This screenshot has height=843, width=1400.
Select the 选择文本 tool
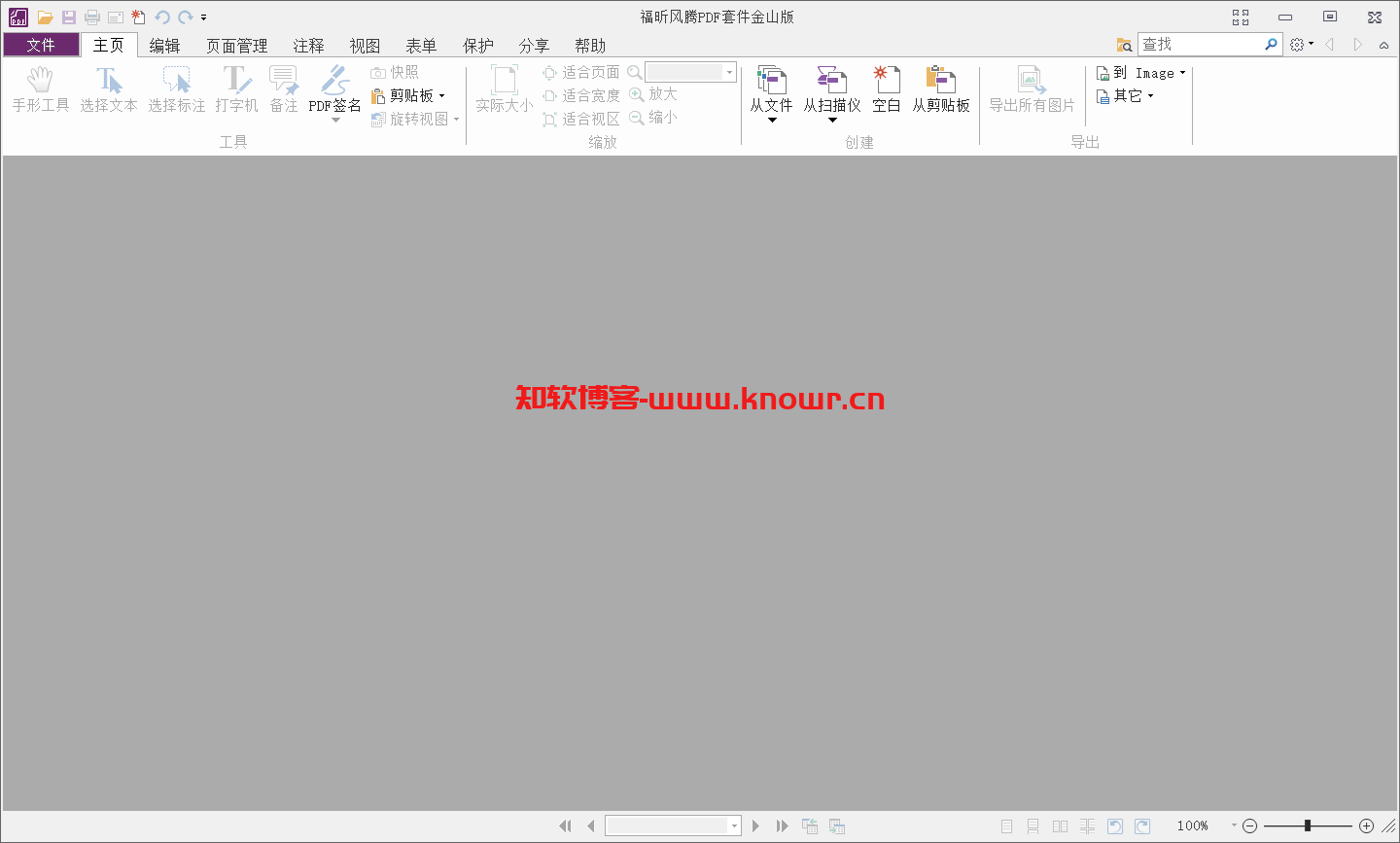point(109,89)
